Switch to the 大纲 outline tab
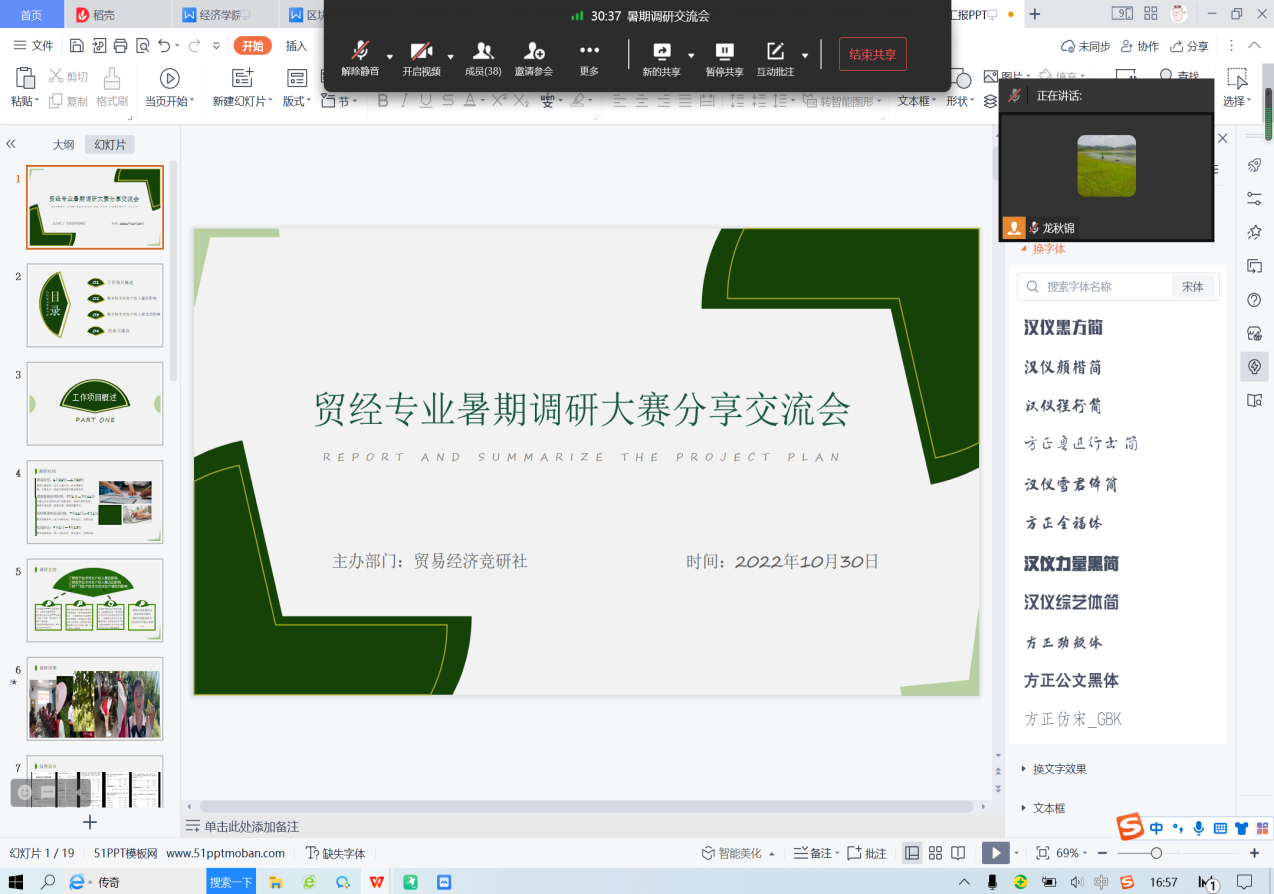 pyautogui.click(x=63, y=145)
